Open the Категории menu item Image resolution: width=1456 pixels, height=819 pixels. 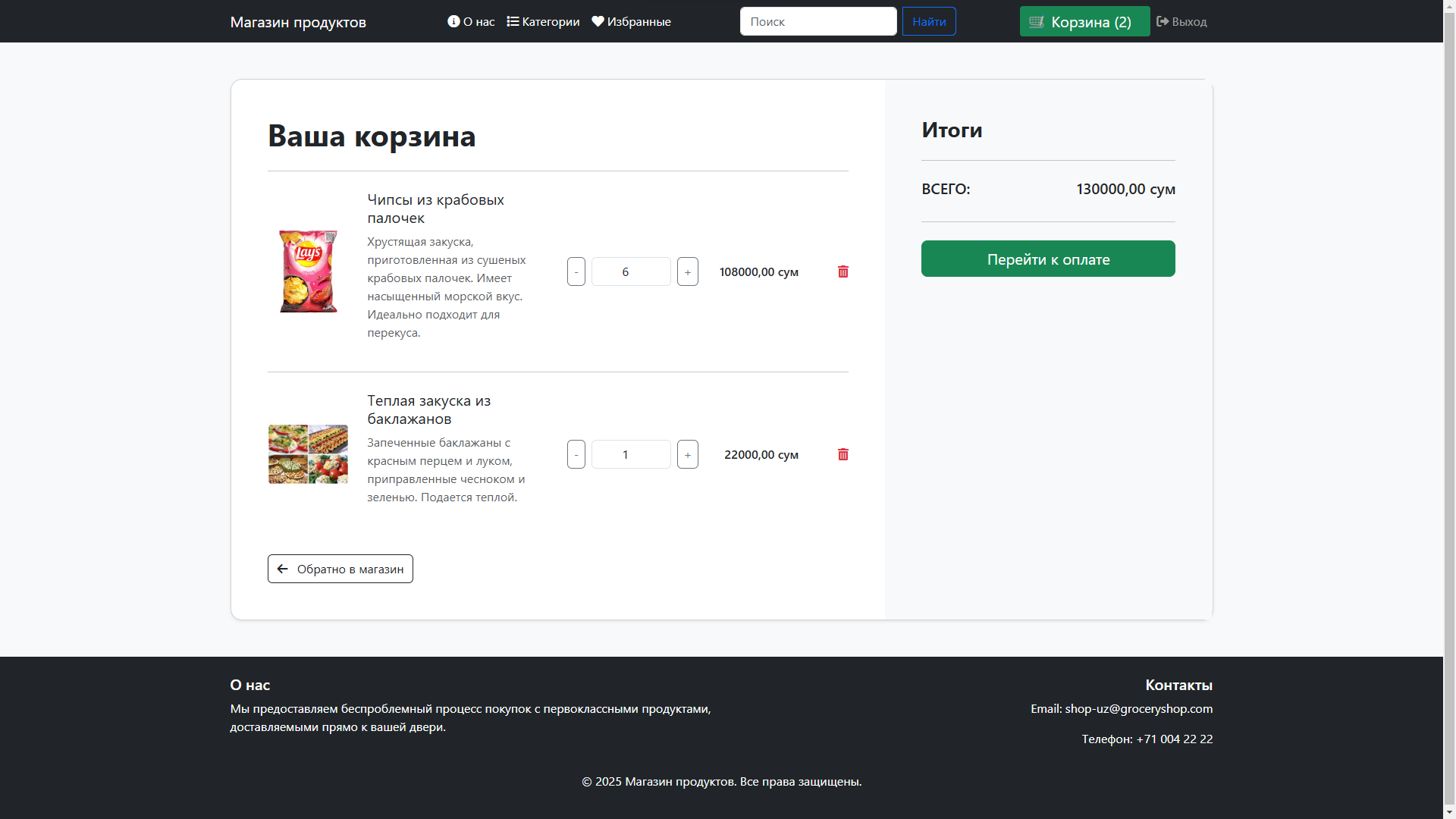[543, 21]
